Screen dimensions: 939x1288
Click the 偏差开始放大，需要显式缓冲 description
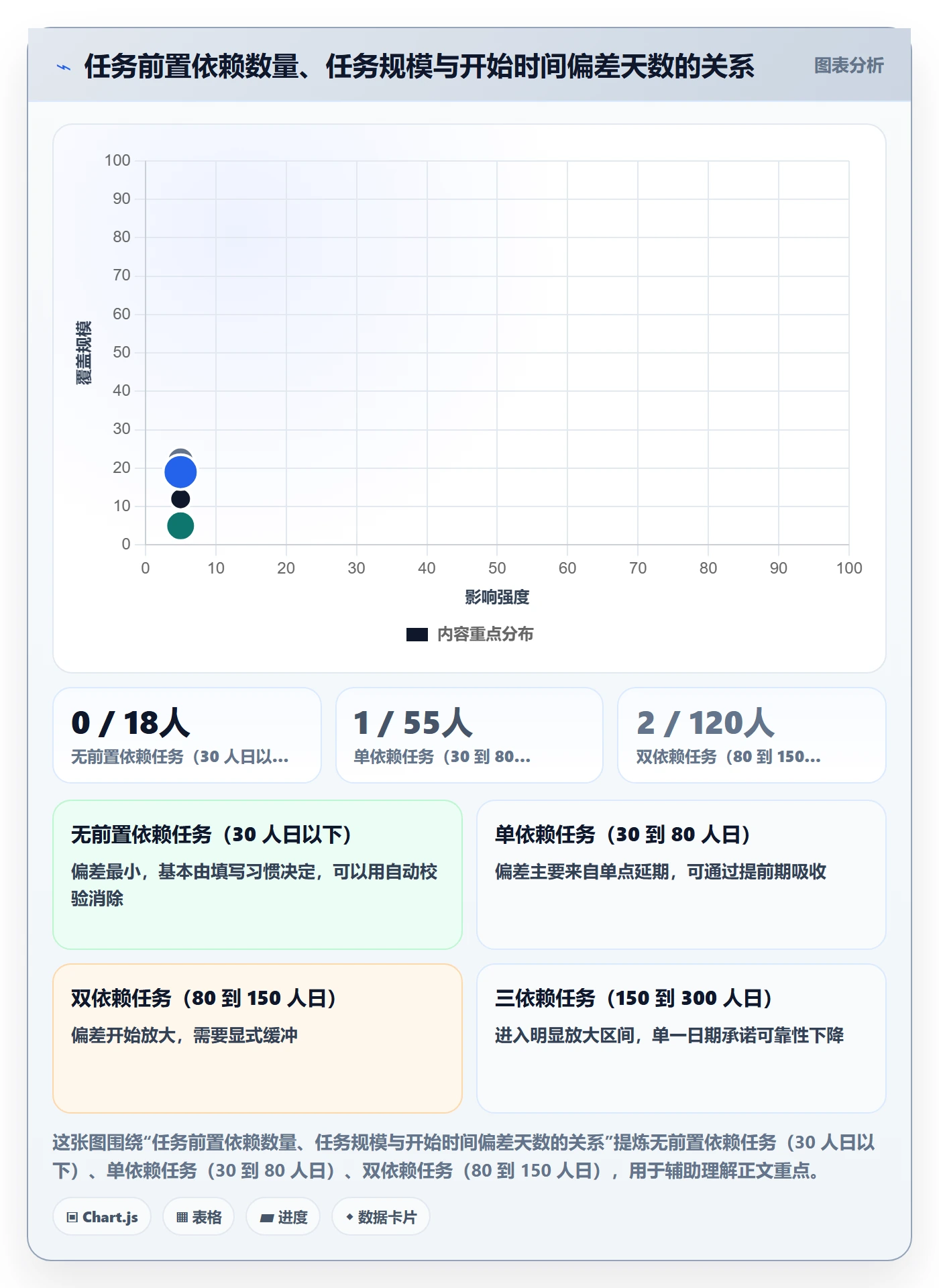184,1035
